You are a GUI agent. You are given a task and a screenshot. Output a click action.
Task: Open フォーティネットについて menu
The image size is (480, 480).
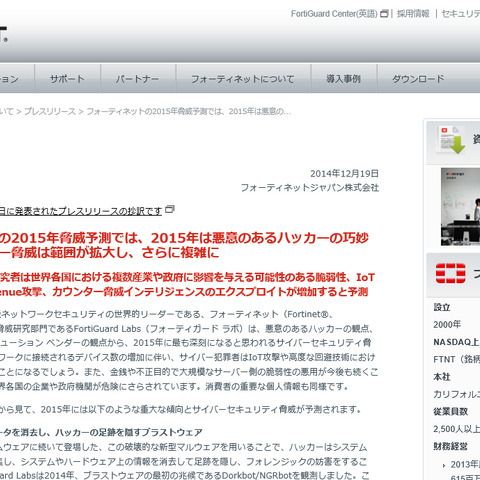243,79
